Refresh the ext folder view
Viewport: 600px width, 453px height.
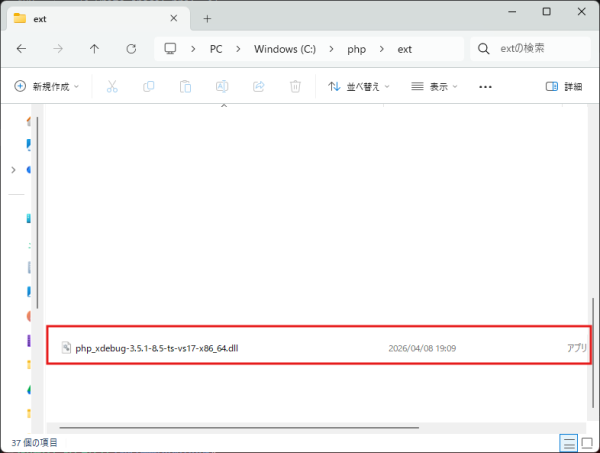coord(131,49)
